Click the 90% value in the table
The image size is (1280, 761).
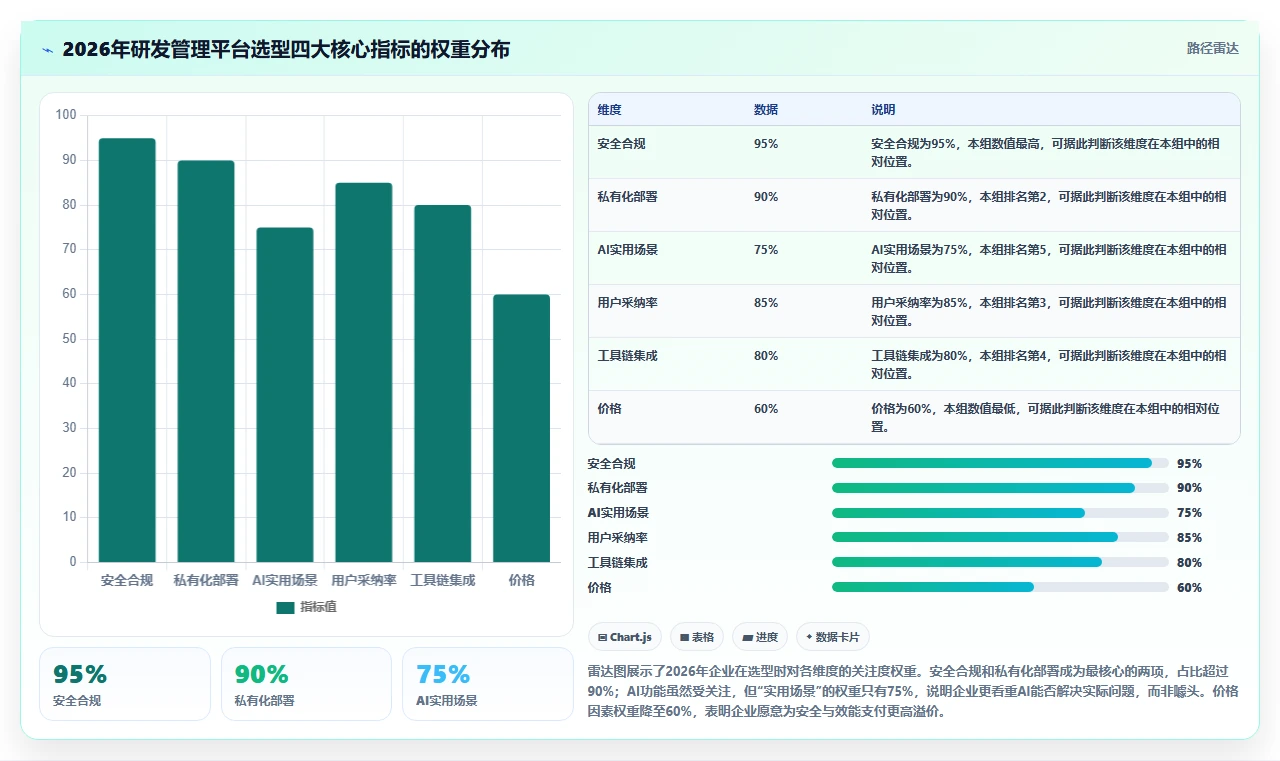pos(766,197)
